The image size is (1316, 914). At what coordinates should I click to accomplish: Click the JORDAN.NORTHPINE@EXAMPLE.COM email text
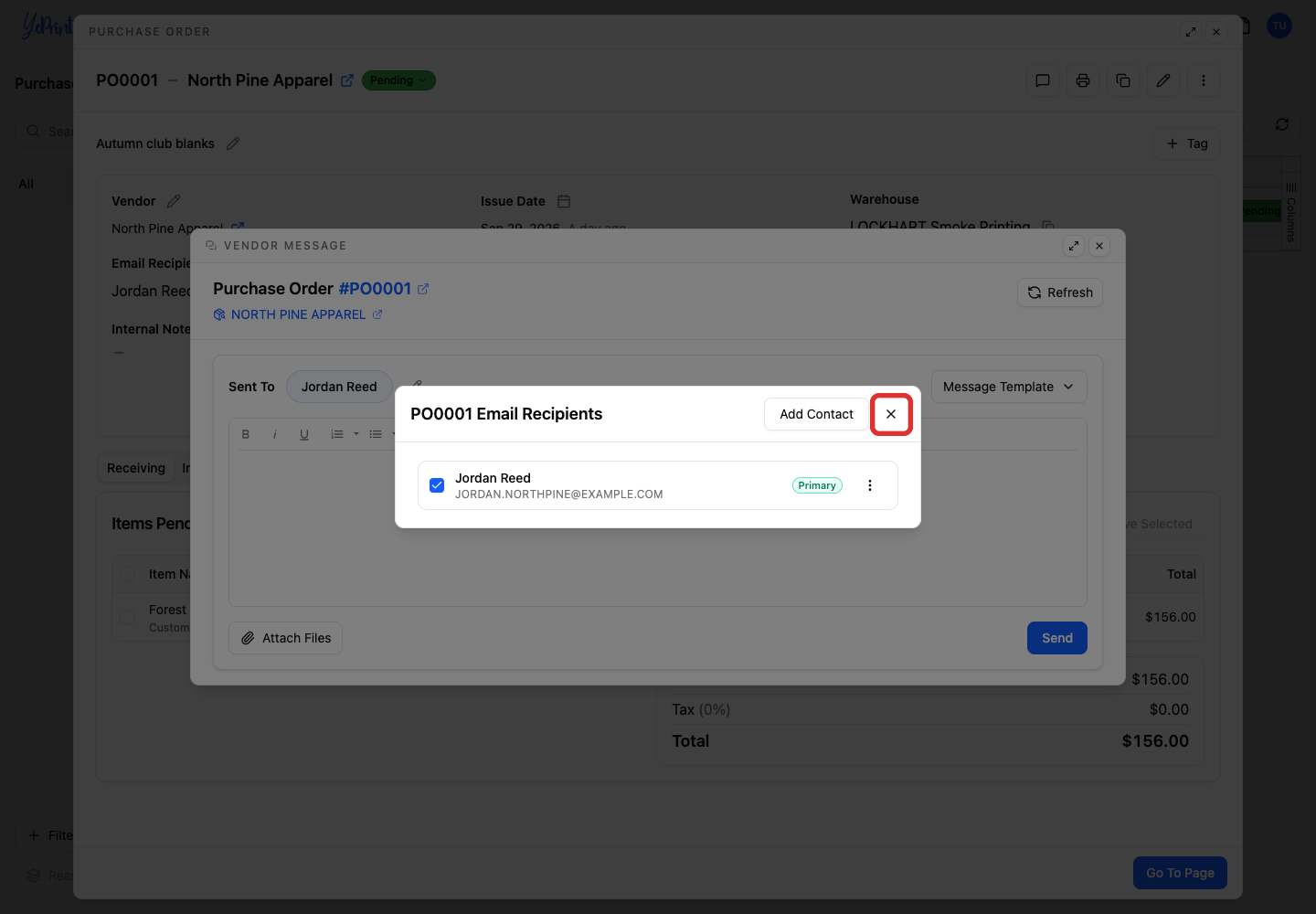[x=559, y=494]
